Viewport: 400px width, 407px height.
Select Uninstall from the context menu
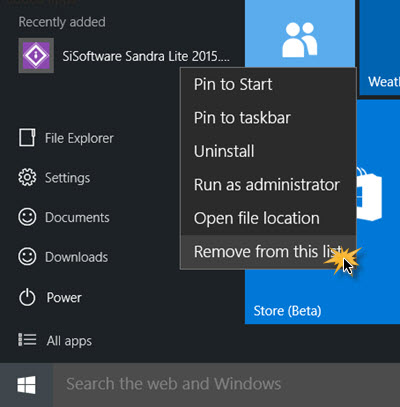pyautogui.click(x=268, y=151)
